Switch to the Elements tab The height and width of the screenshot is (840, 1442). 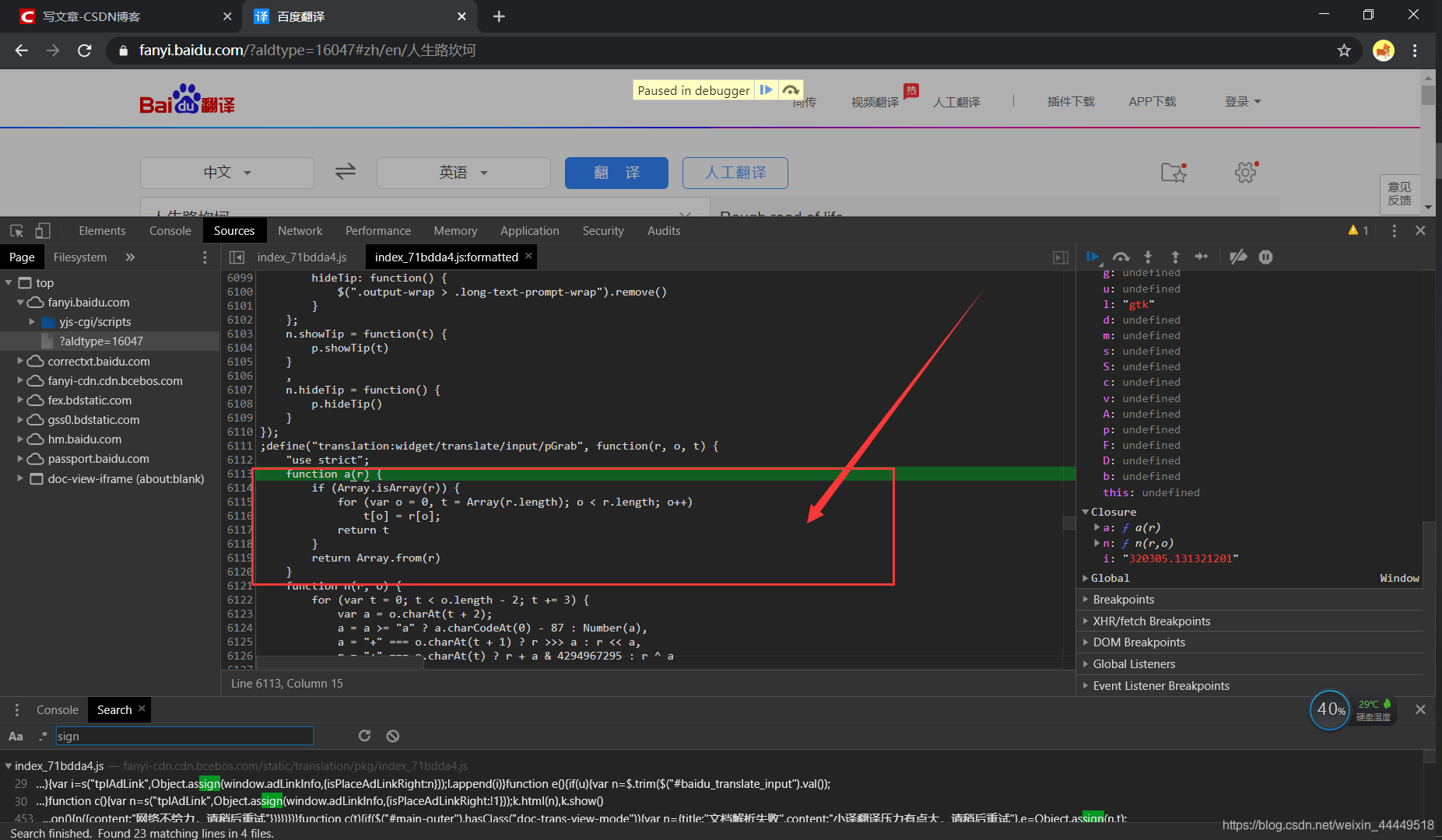coord(102,231)
